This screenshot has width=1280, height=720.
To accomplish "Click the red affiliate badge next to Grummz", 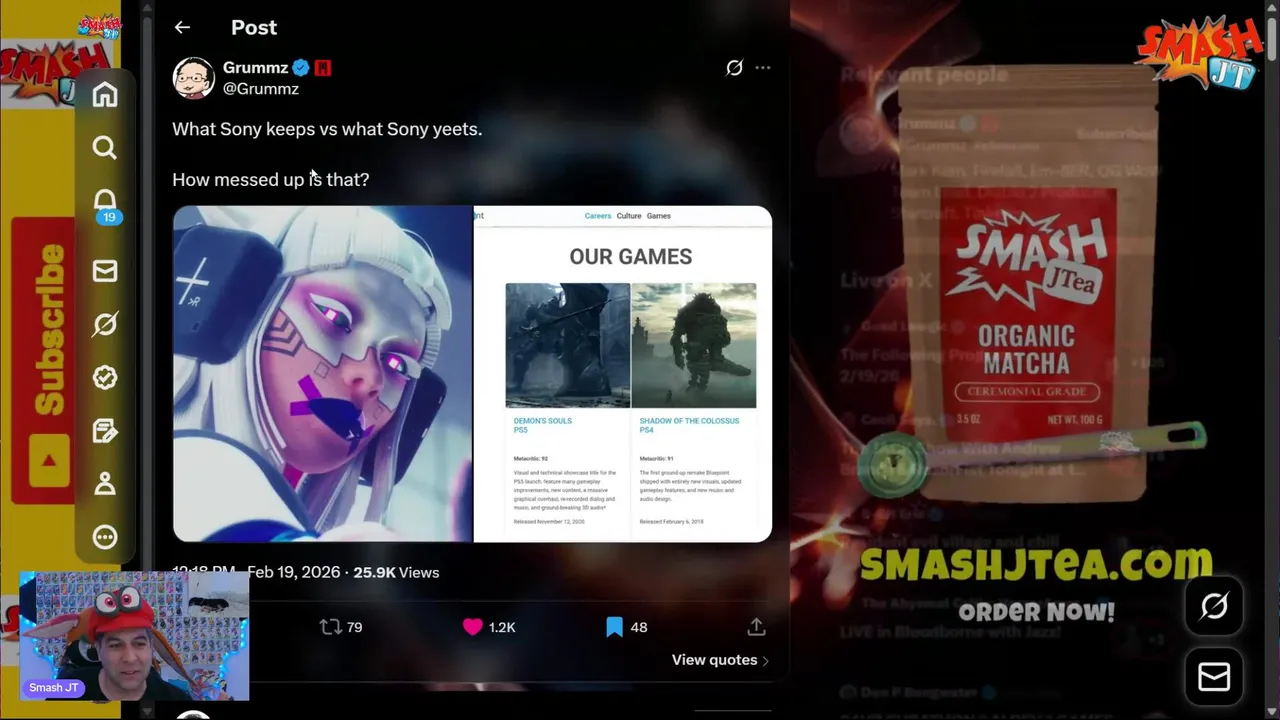I will point(322,68).
